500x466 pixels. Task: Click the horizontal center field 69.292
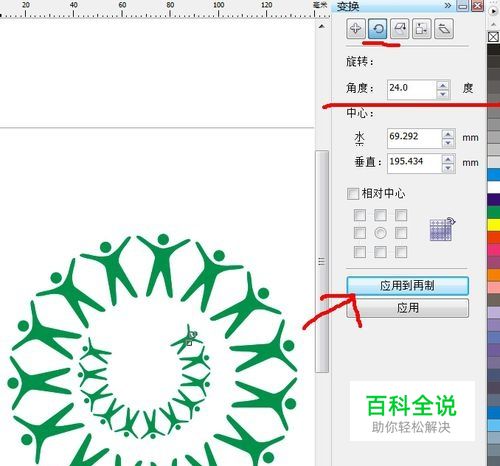[414, 138]
